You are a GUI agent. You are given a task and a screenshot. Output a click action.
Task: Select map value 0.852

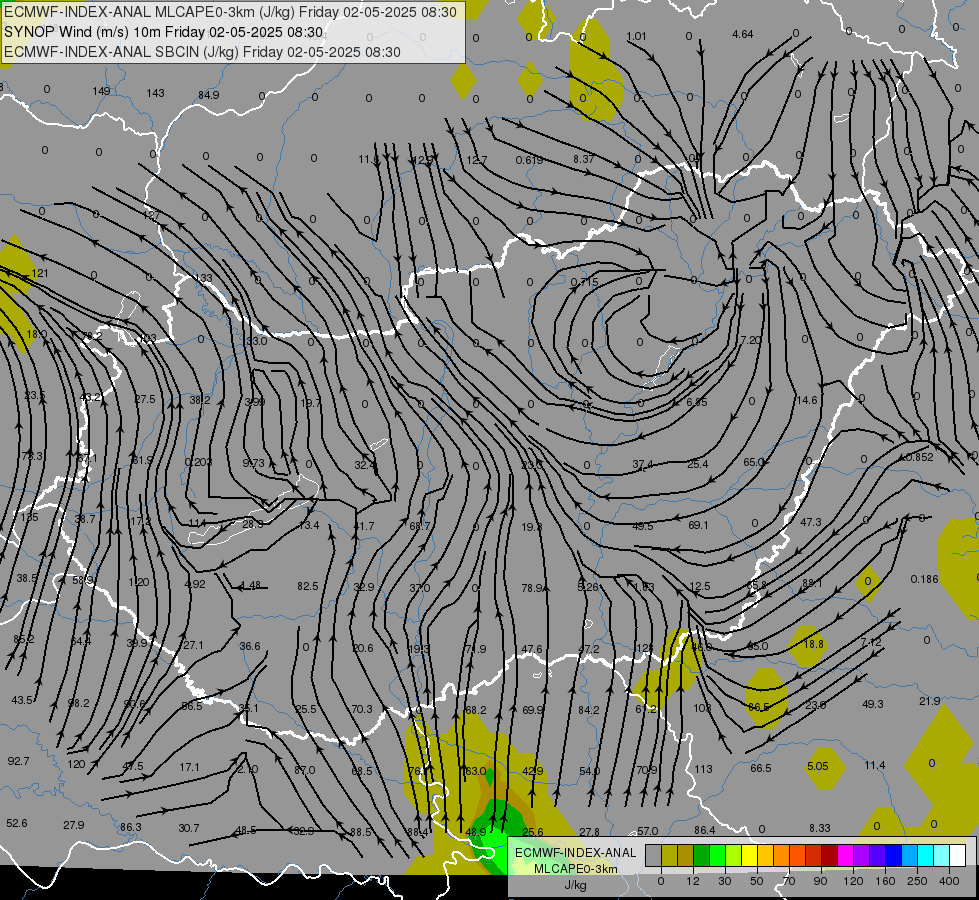coord(920,457)
